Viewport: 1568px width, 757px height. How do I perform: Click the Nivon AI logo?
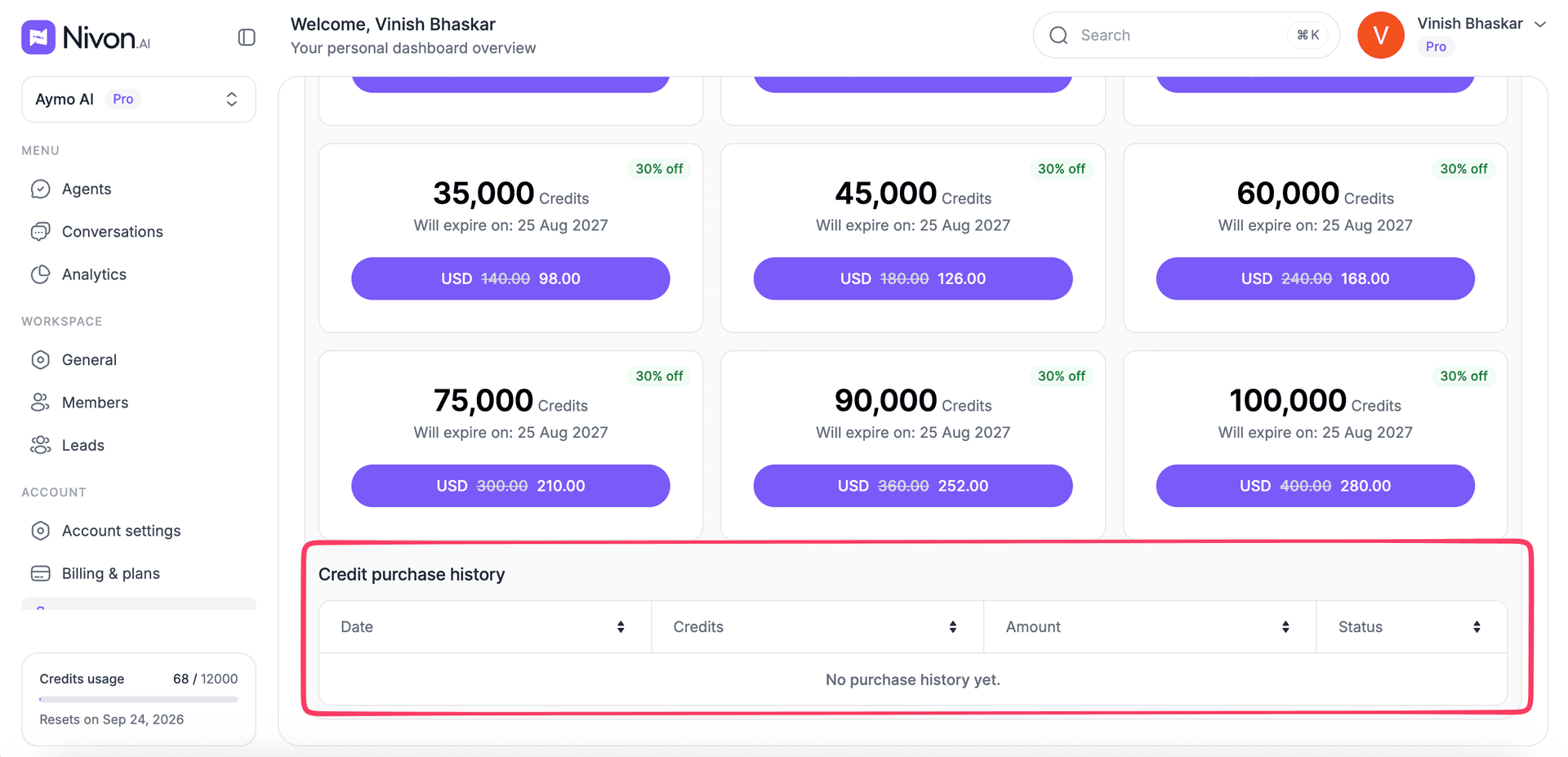pyautogui.click(x=86, y=38)
